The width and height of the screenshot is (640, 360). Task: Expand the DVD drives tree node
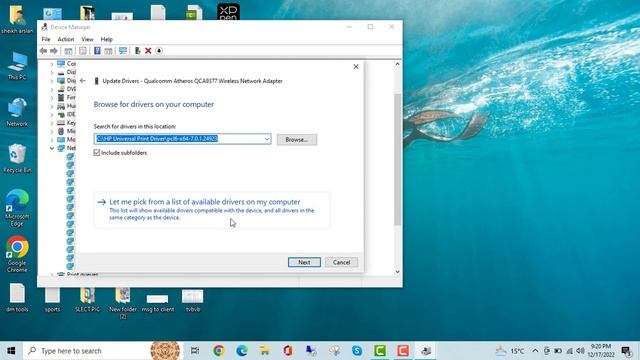[52, 89]
